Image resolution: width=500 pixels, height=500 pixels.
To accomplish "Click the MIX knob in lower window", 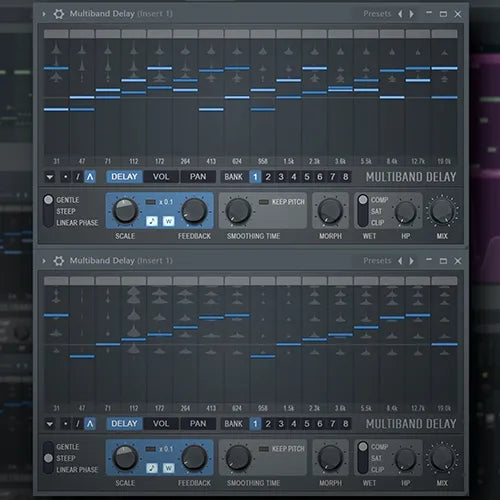I will pos(442,458).
